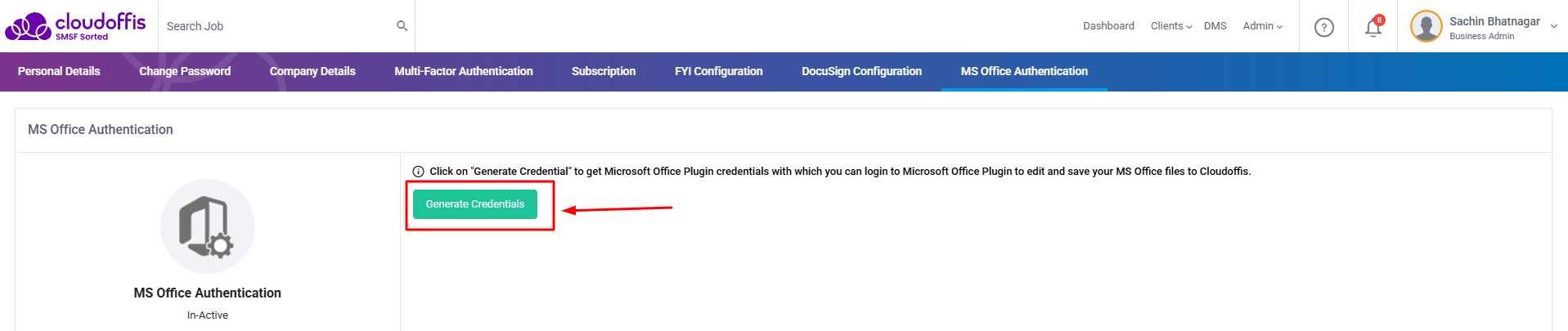Expand the user account chevron
The image size is (1568, 331).
(1554, 26)
